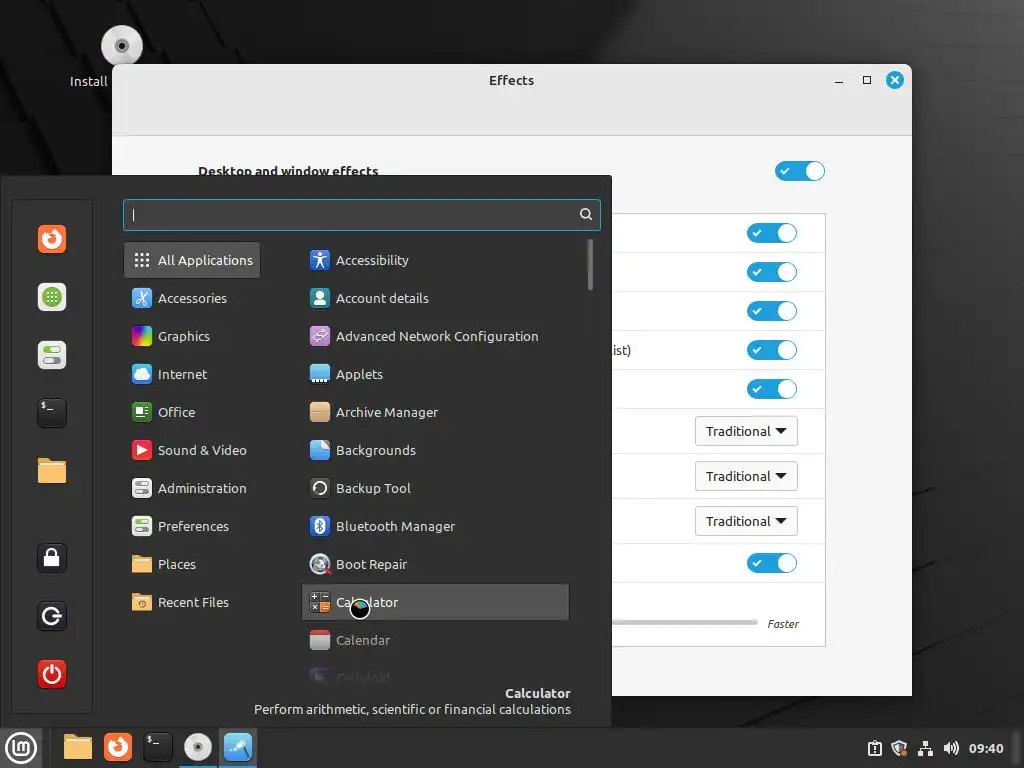Click the red Quit power icon
The image size is (1024, 768).
(52, 674)
